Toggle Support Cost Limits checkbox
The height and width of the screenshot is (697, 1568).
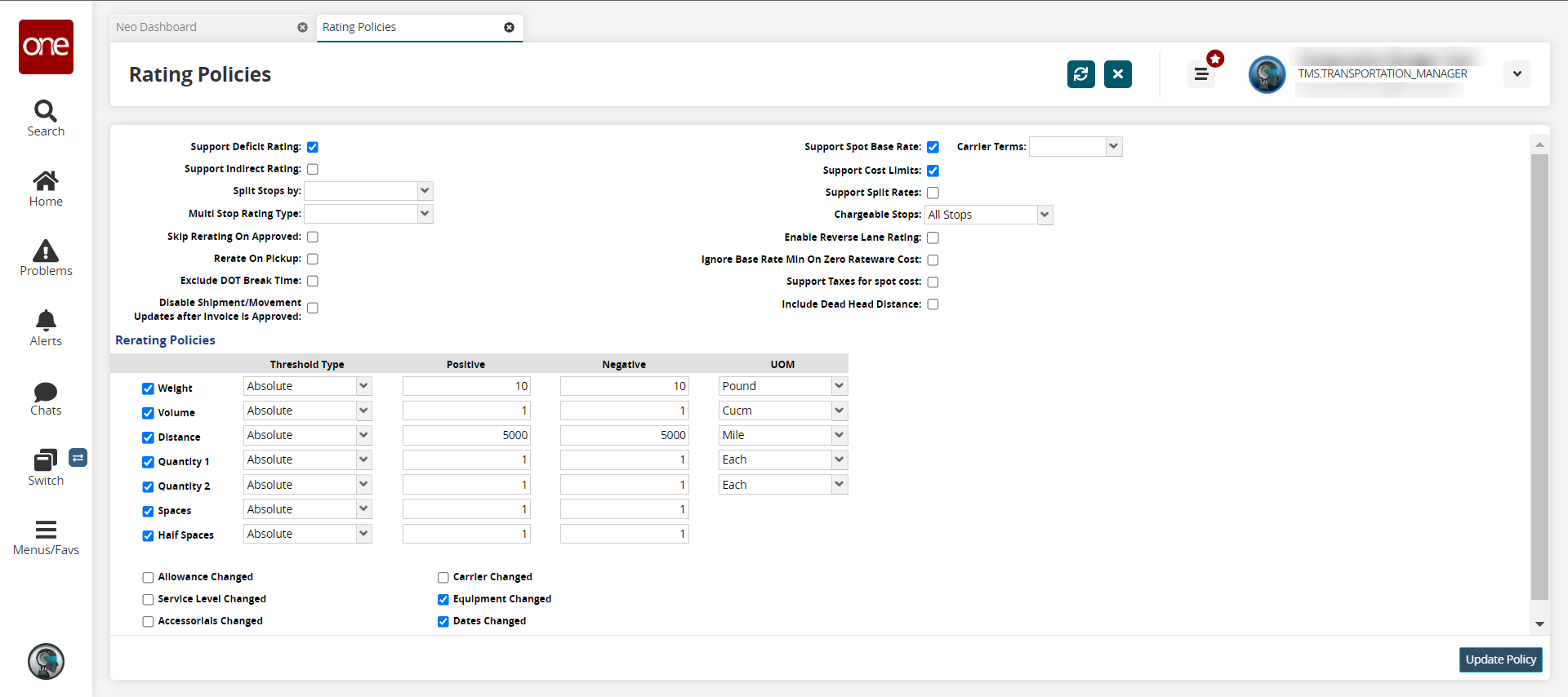tap(933, 171)
